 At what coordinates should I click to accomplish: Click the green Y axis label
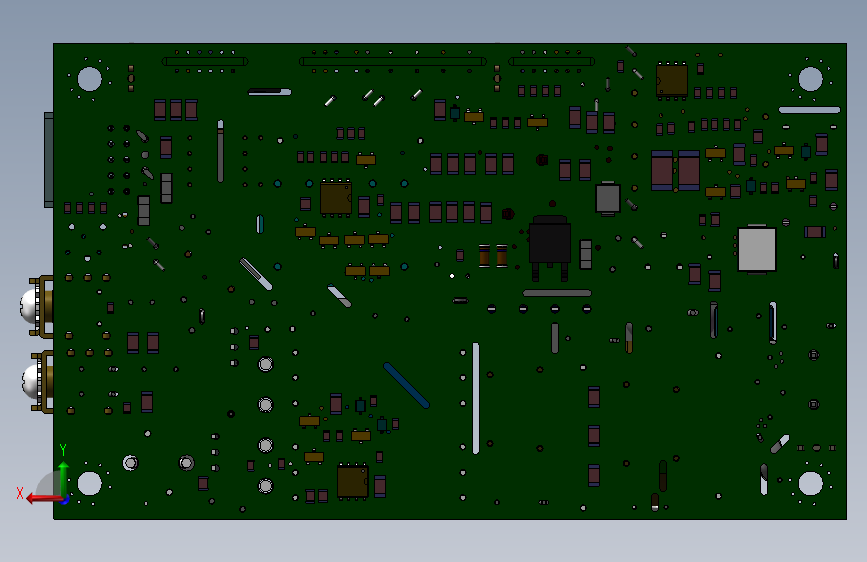tap(63, 449)
